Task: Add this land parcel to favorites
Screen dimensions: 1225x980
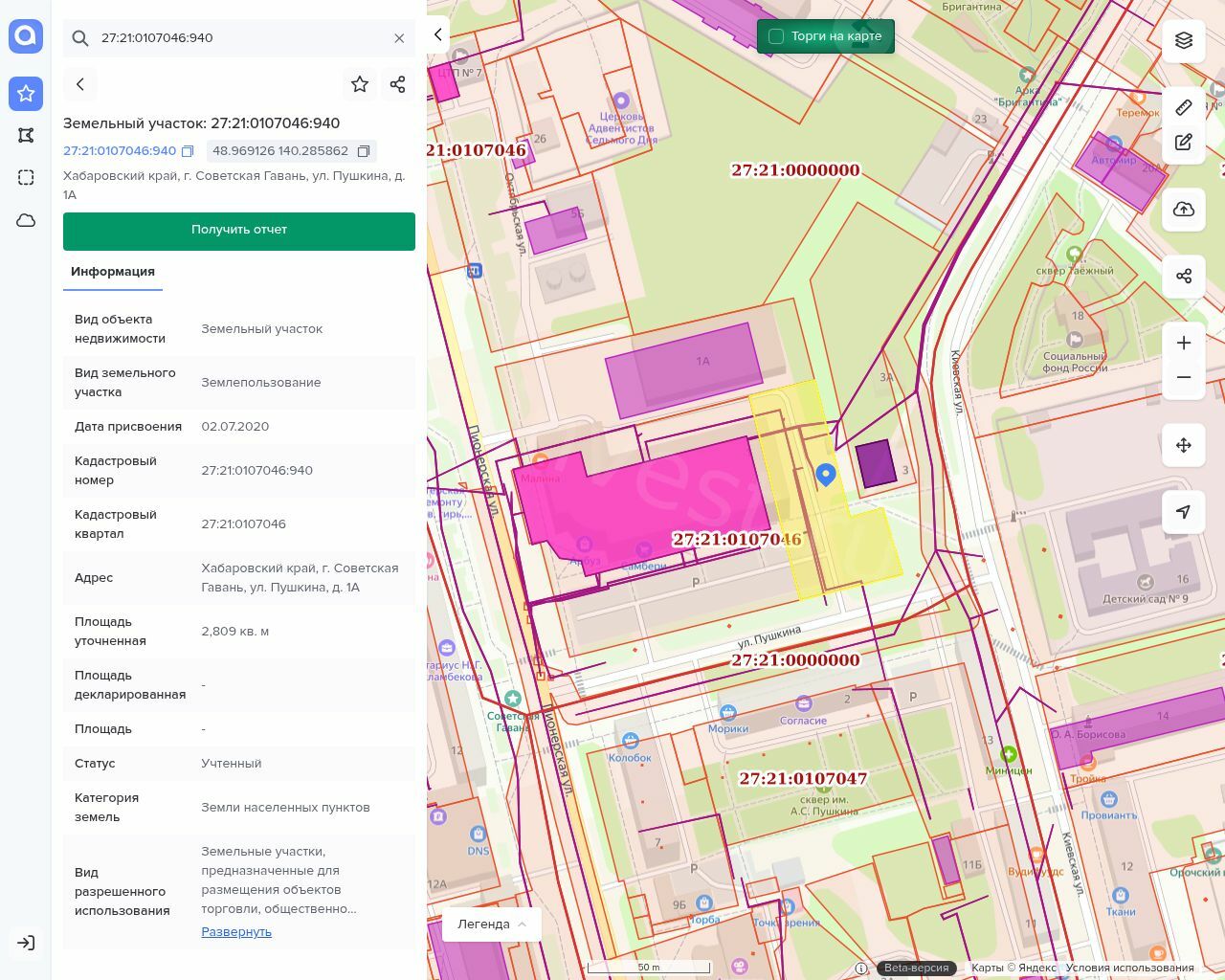Action: [360, 84]
